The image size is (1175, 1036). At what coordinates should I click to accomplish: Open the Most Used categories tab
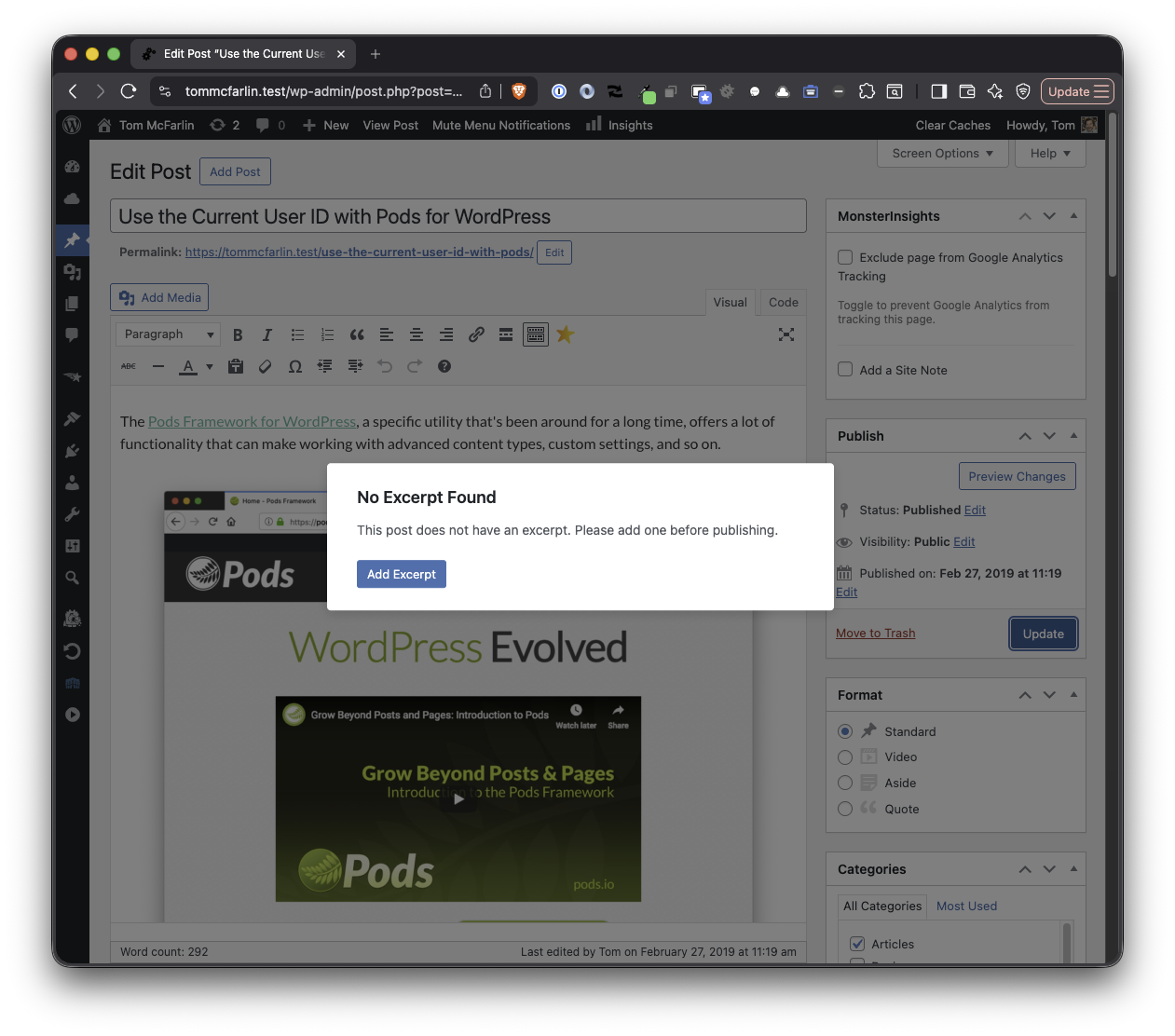966,906
